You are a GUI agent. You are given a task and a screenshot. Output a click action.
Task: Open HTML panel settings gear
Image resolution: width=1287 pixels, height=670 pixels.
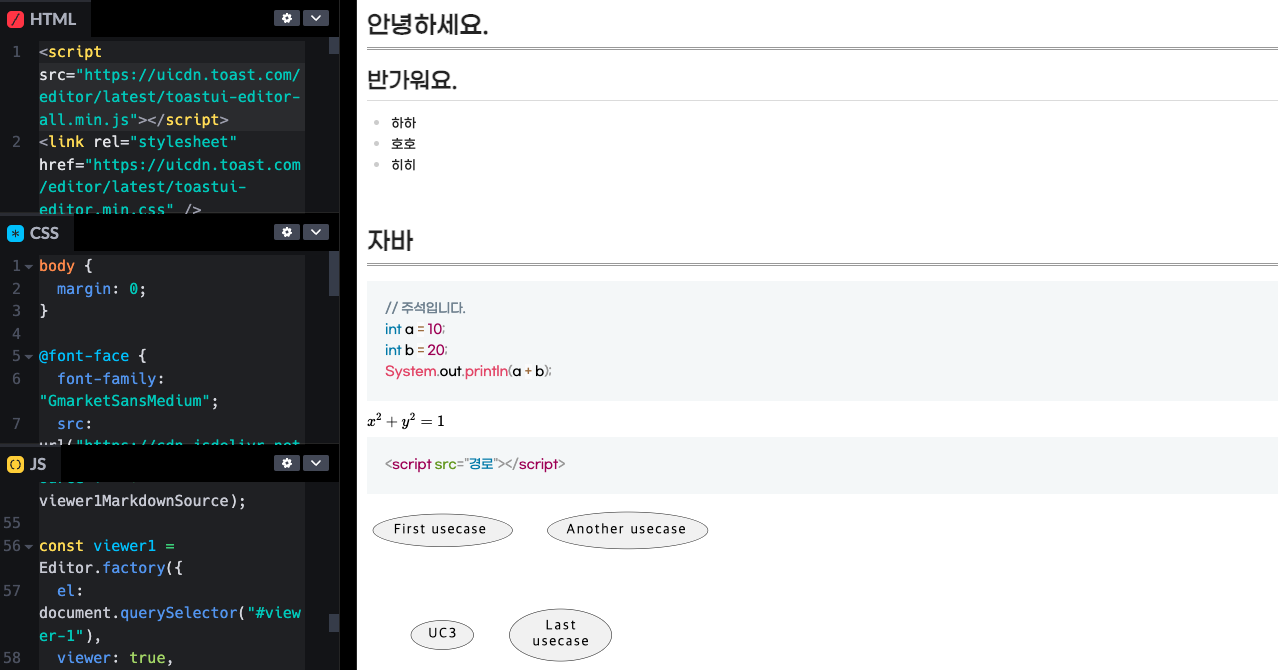pos(287,18)
